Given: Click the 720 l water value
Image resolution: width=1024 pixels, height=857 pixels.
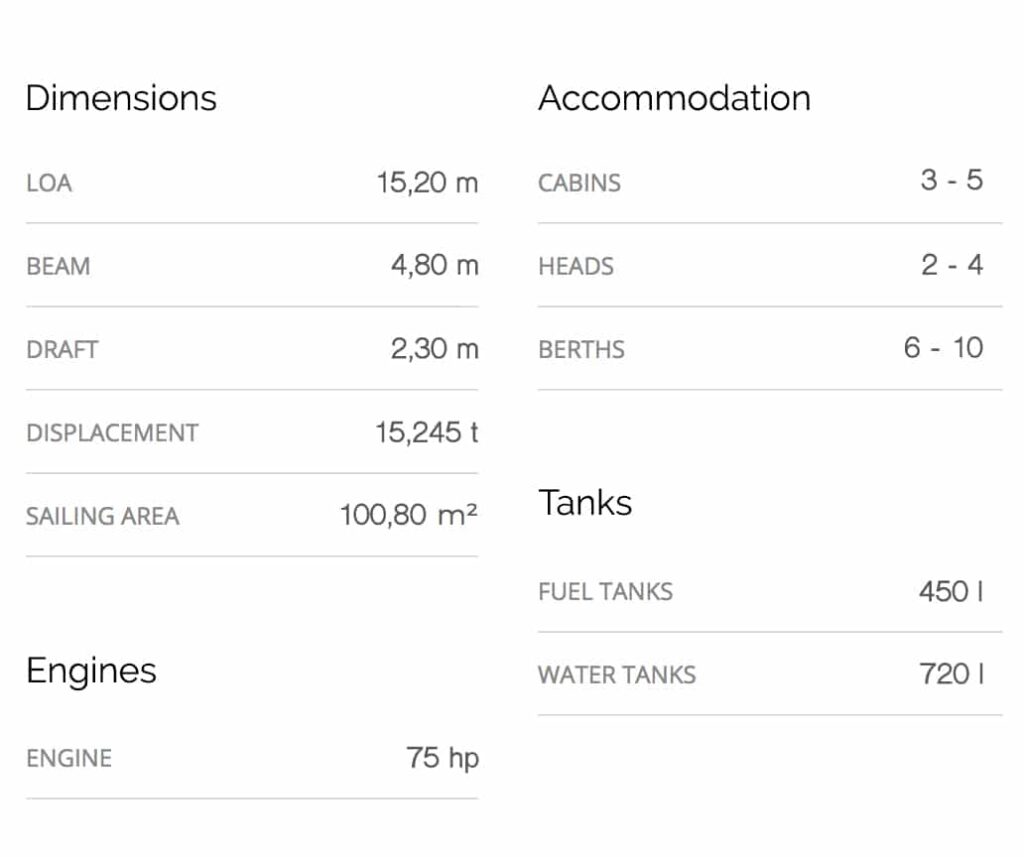Looking at the screenshot, I should tap(951, 674).
